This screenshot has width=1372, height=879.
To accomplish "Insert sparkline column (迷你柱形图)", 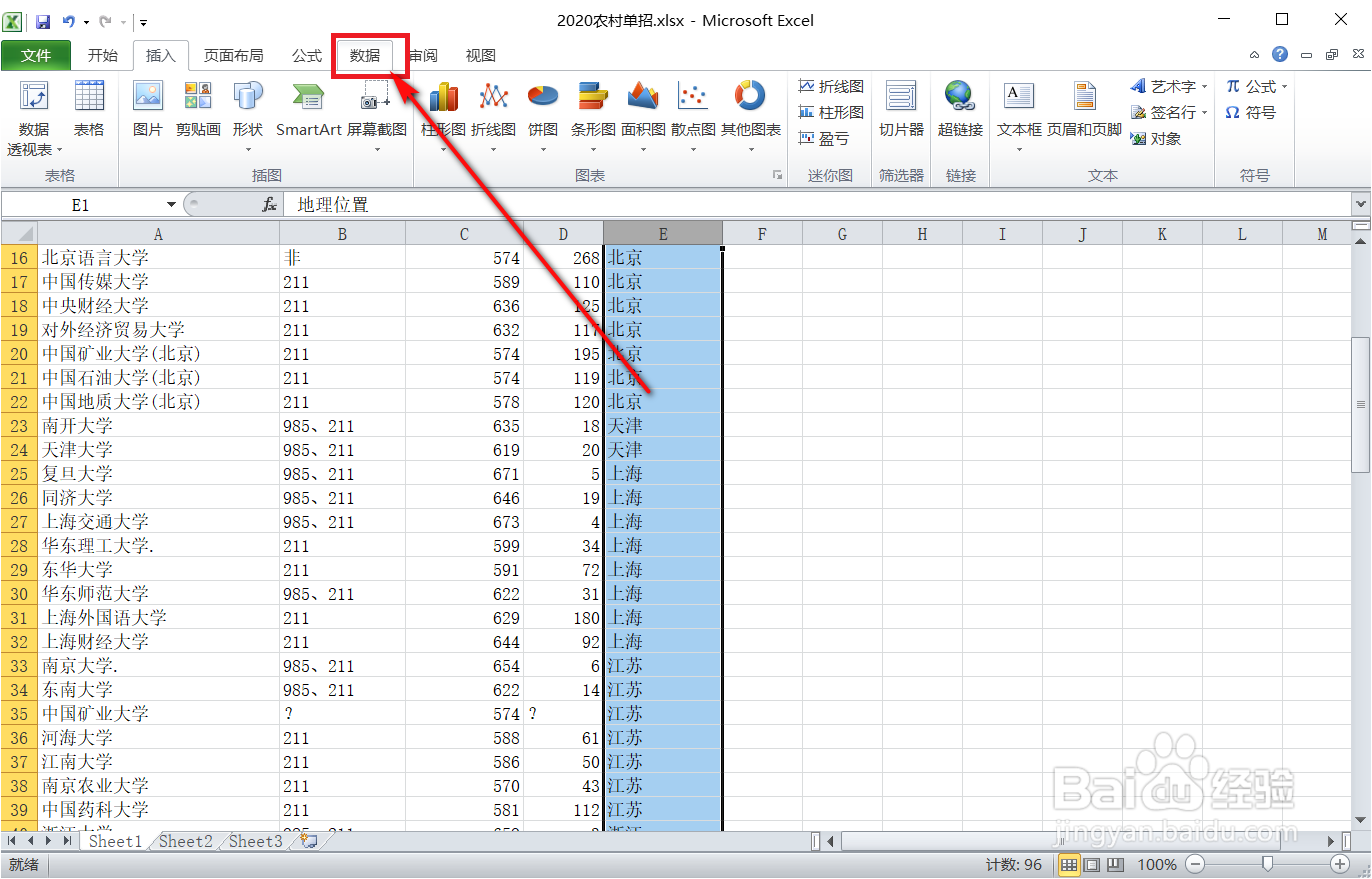I will tap(831, 113).
